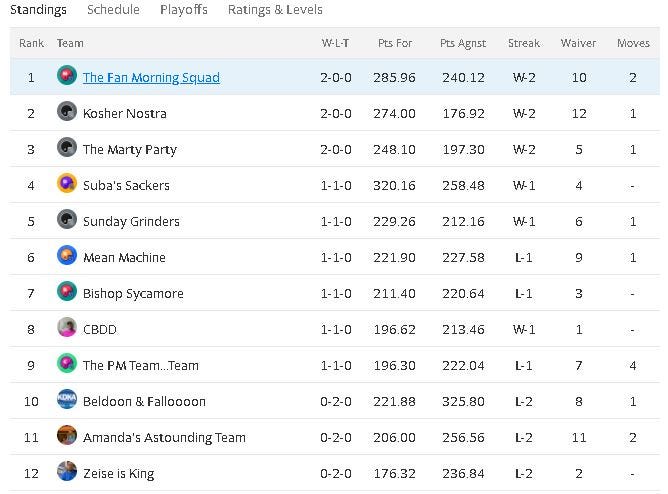Open Ratings & Levels tab
The image size is (668, 494).
[275, 10]
